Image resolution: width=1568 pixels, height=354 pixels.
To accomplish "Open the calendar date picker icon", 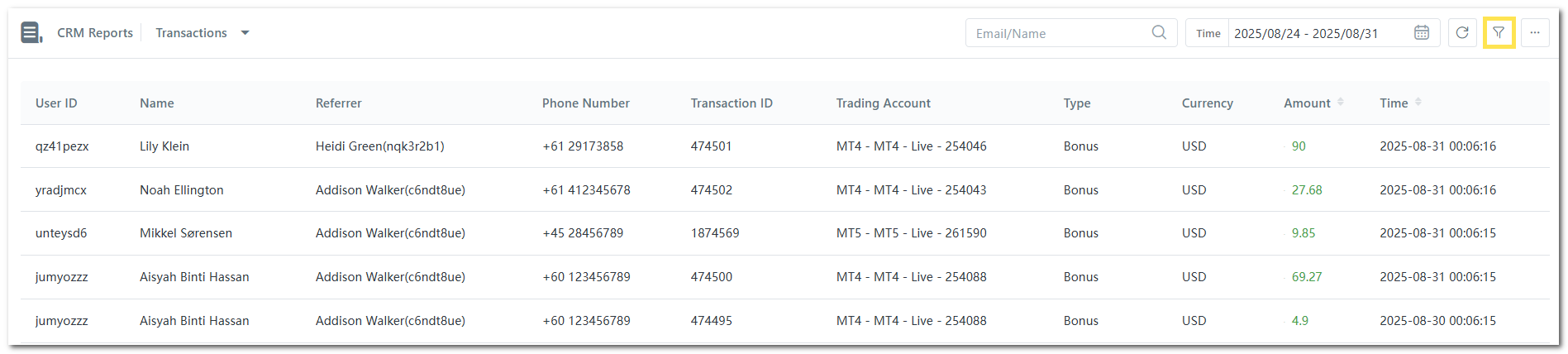I will click(1421, 33).
